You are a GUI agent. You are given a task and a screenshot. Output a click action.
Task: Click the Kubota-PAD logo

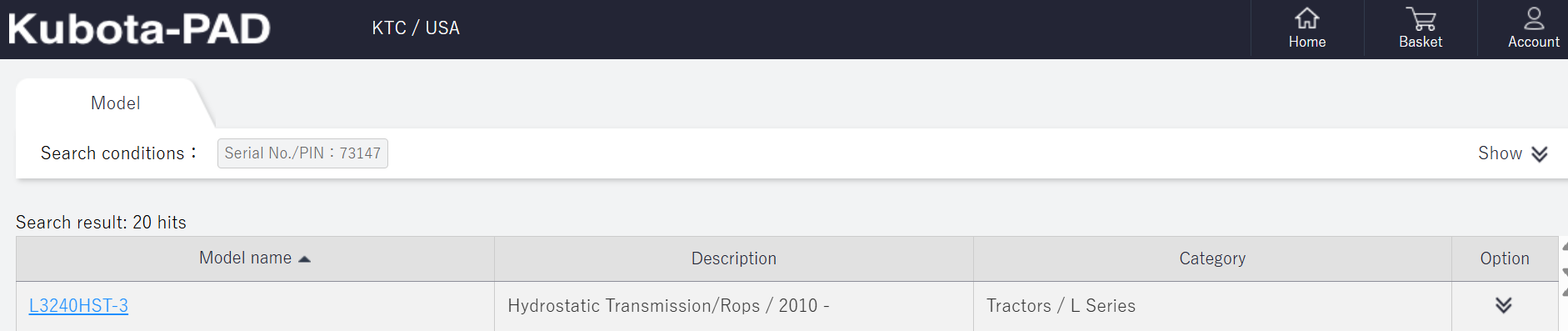click(139, 29)
